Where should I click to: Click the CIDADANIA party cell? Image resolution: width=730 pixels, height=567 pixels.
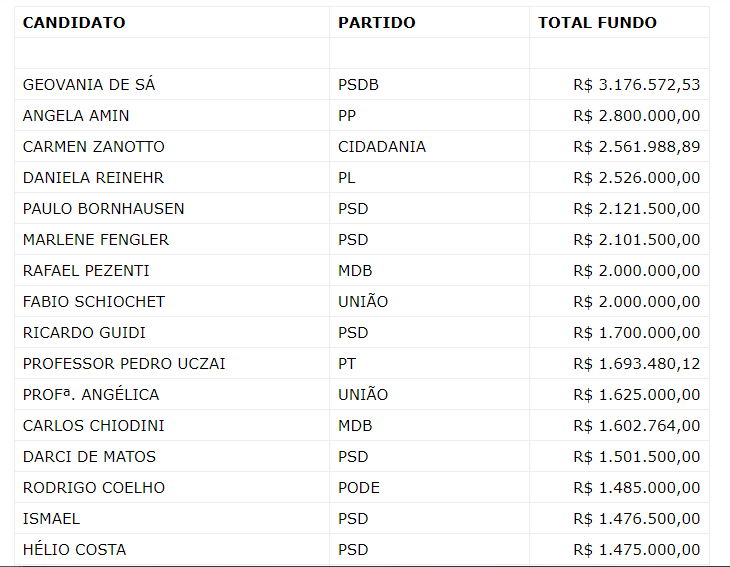[x=382, y=147]
